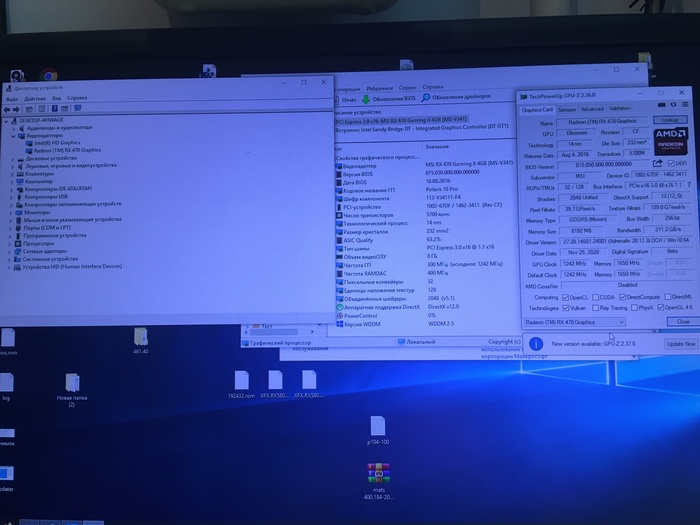Click the back arrow in Device Manager toolbar

8,108
